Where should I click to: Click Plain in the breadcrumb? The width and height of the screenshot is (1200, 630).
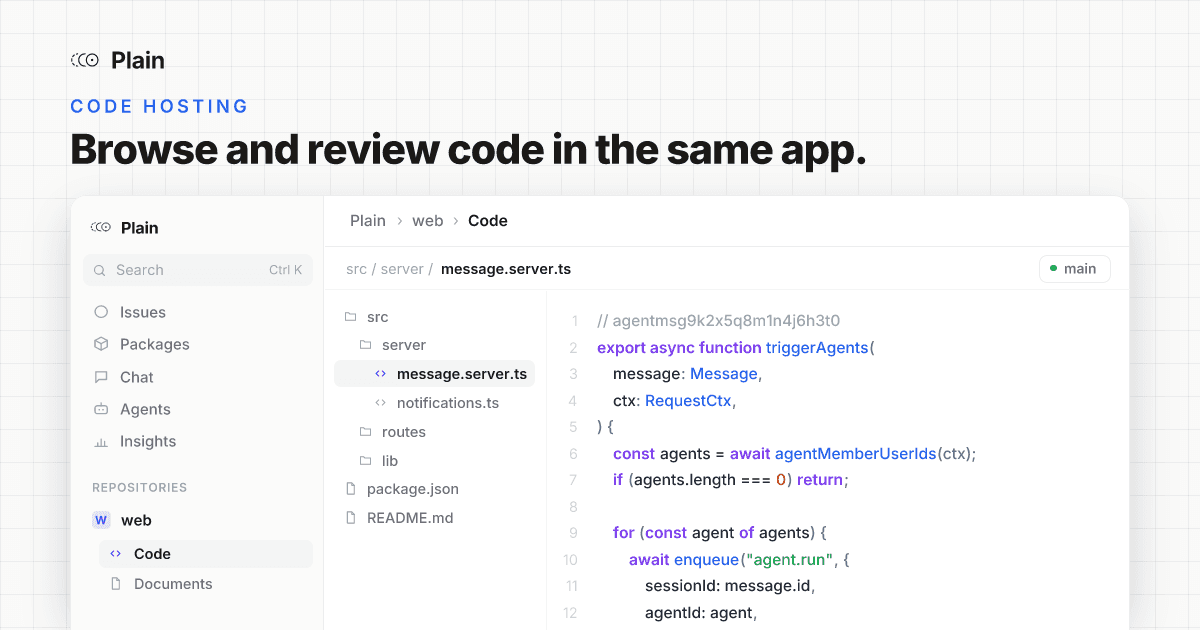point(368,221)
